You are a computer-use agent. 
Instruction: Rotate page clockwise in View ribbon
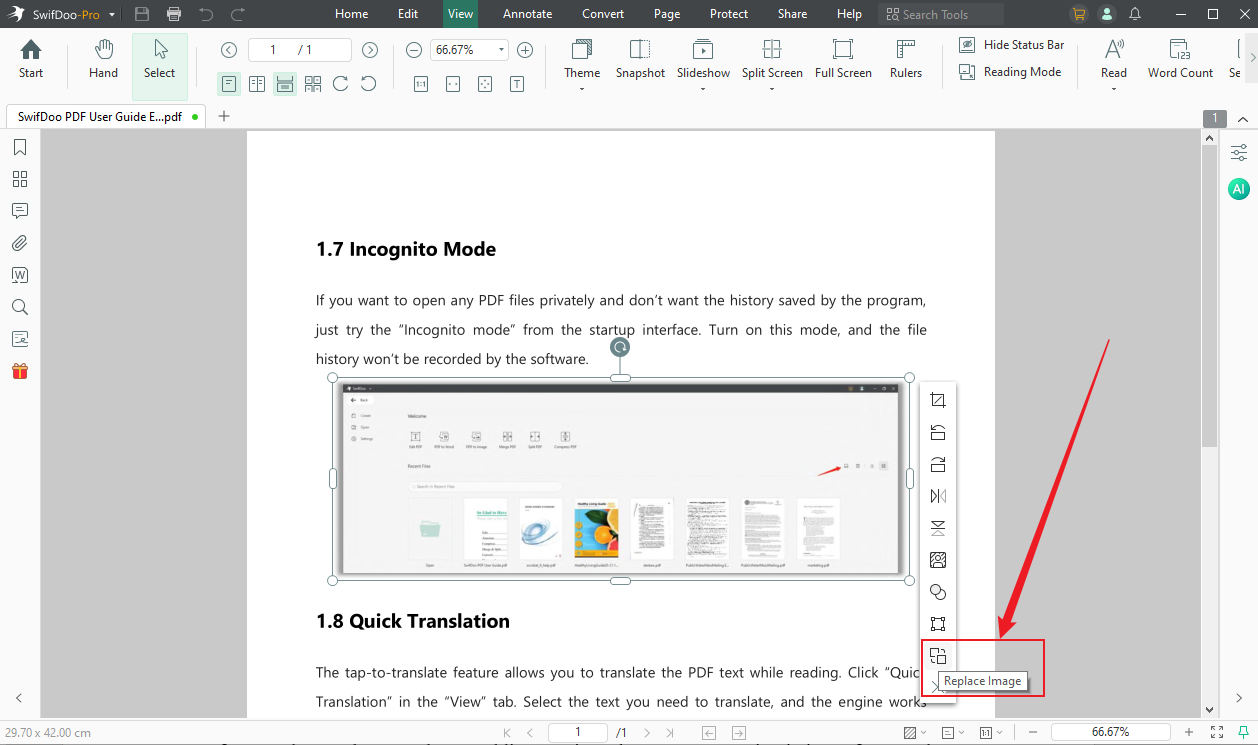click(341, 84)
